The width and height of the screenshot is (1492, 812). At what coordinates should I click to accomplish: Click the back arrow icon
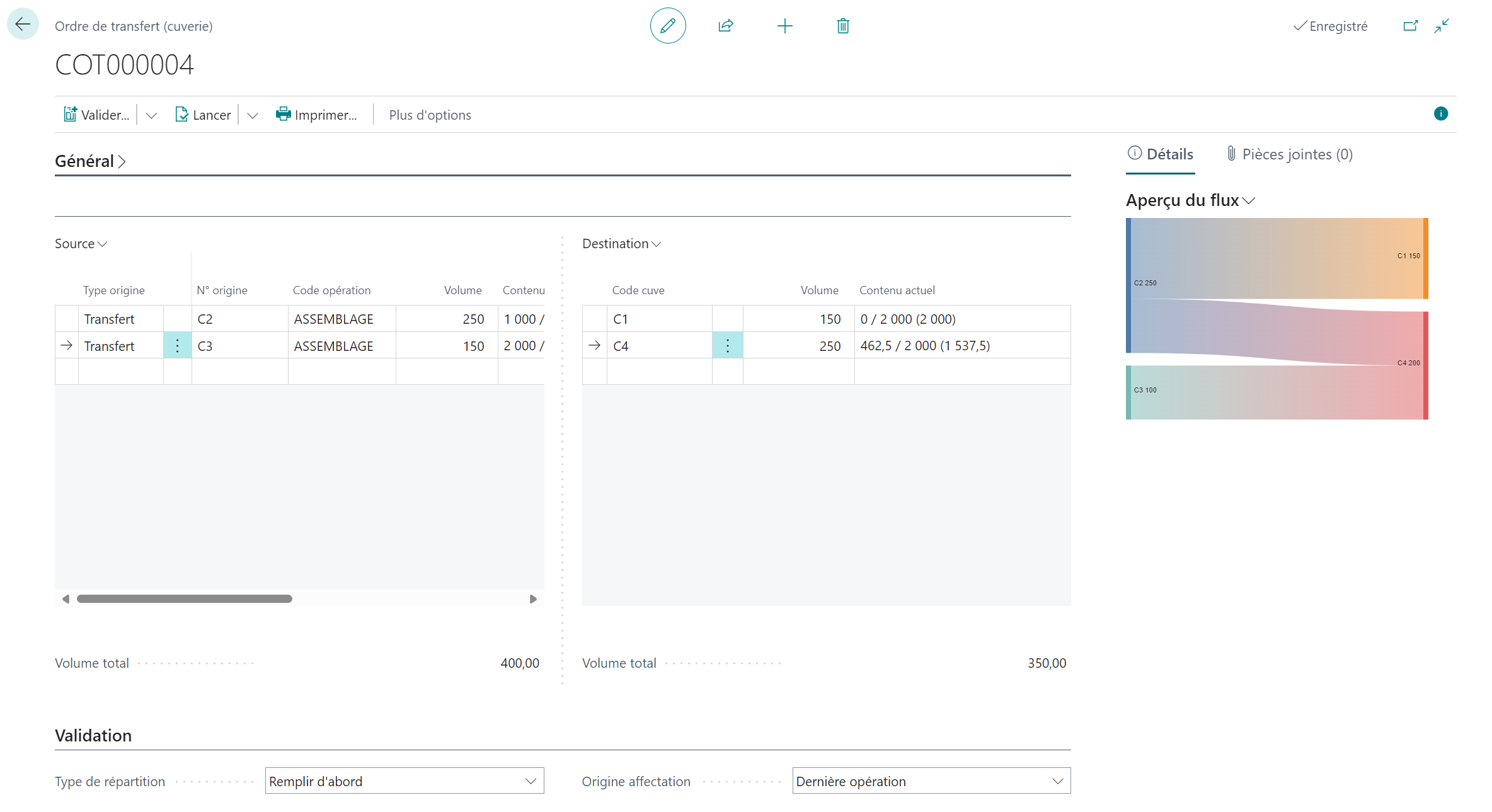coord(23,25)
